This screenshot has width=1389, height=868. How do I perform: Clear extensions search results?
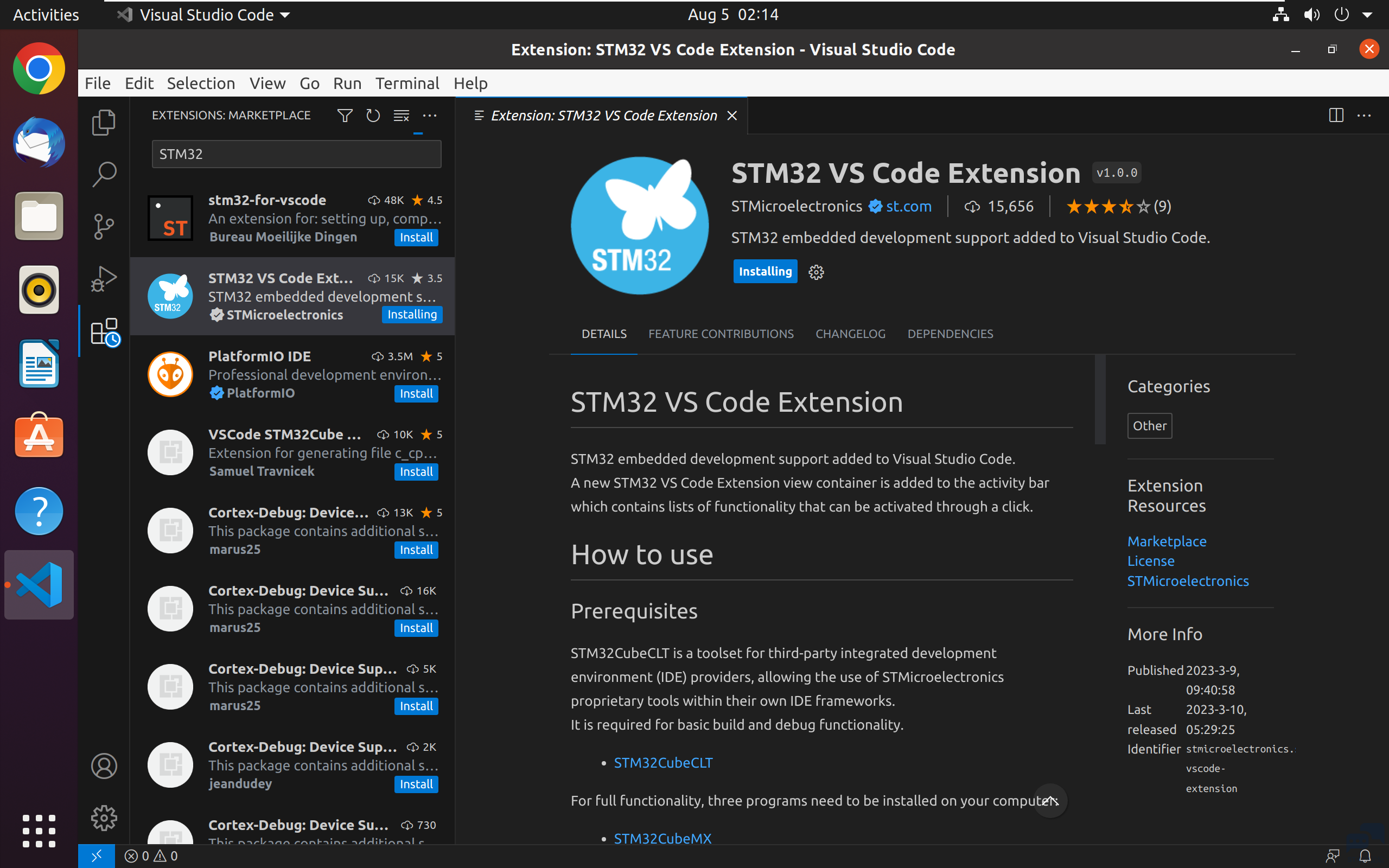(401, 116)
